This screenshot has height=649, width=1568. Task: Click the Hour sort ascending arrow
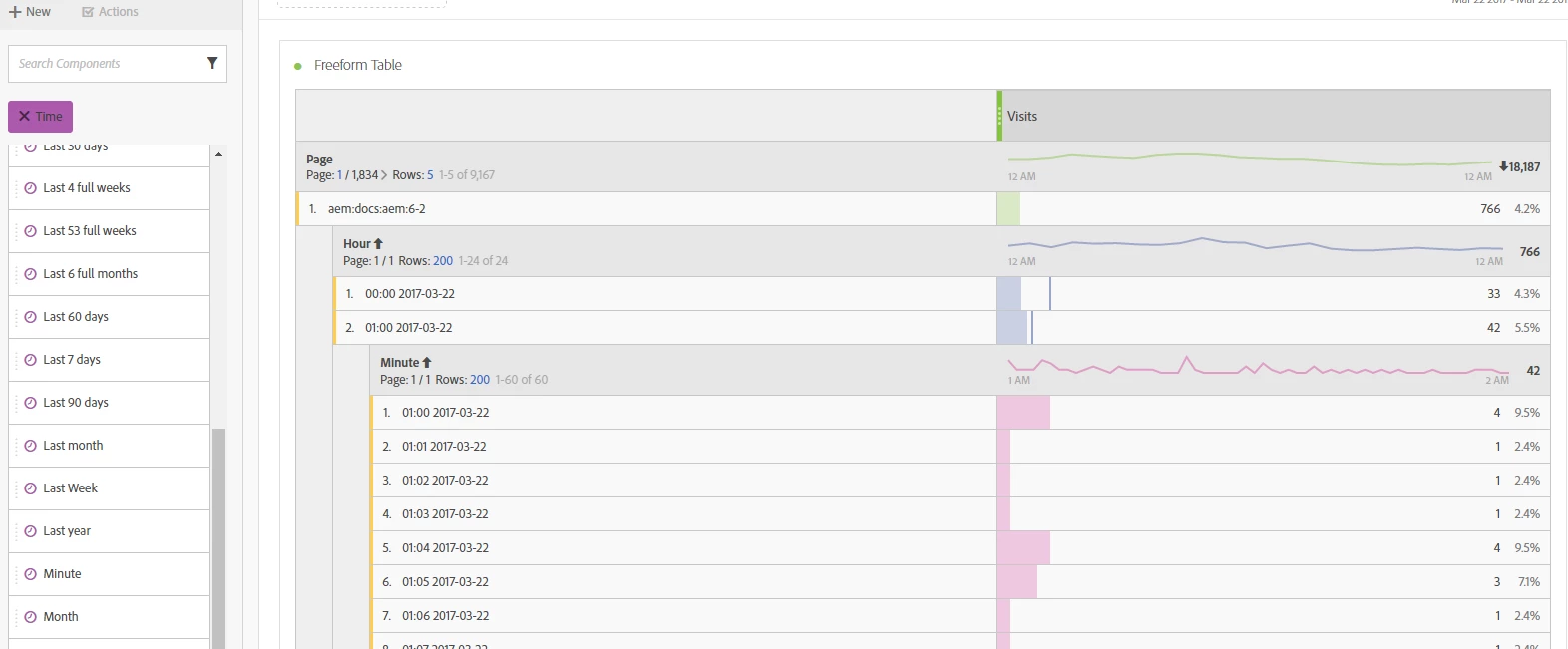pyautogui.click(x=378, y=244)
